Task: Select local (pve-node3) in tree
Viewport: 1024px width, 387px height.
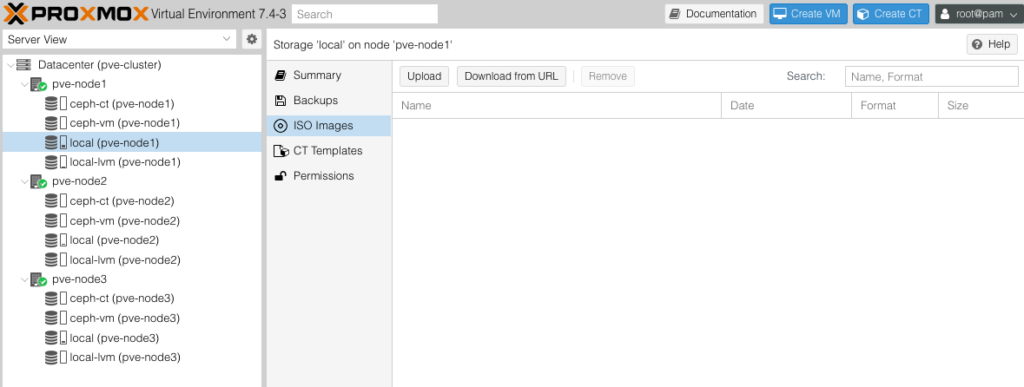Action: 132,338
